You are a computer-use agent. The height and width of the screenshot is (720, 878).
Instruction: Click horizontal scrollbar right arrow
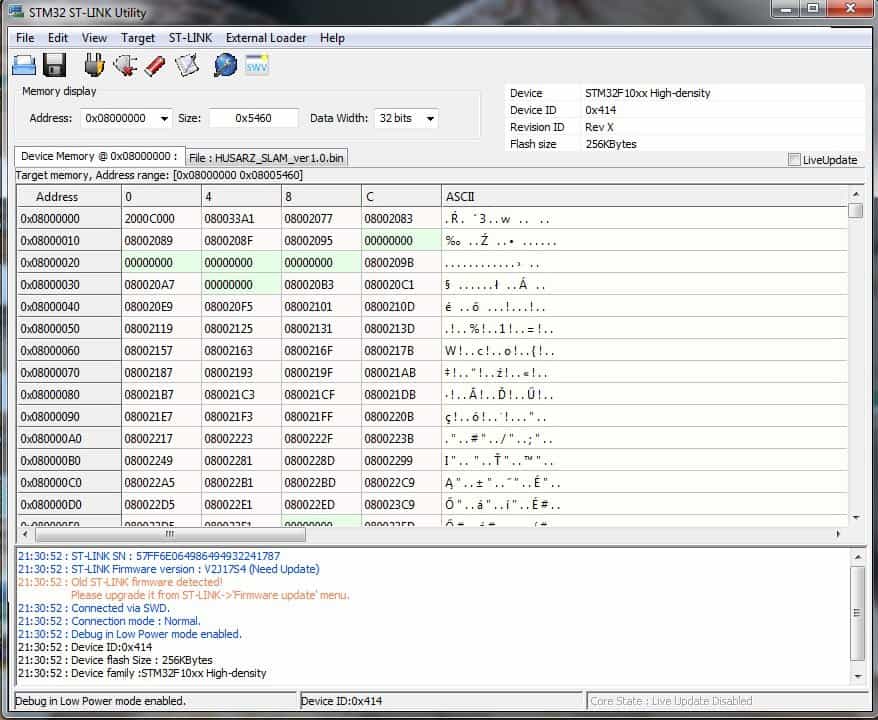(838, 534)
